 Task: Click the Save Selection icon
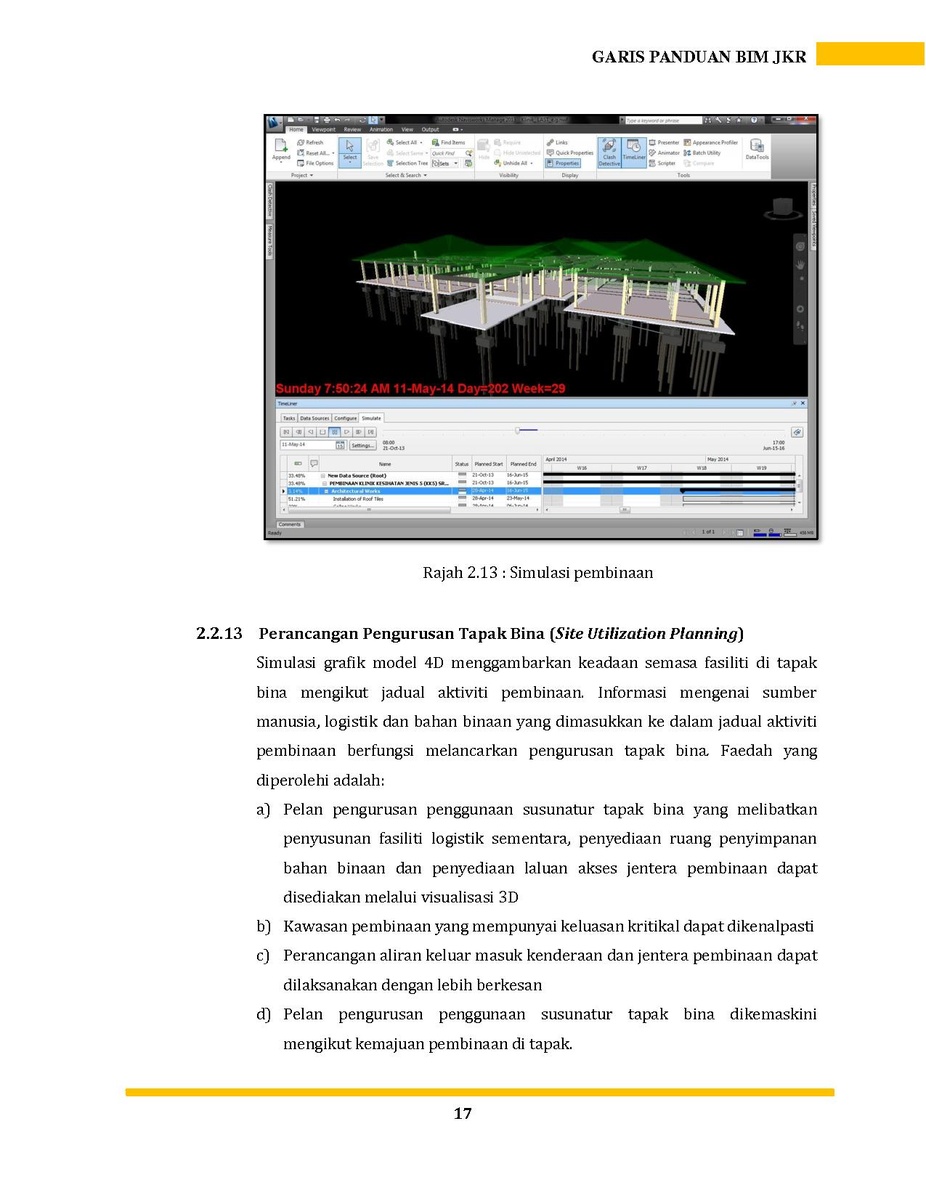point(373,146)
